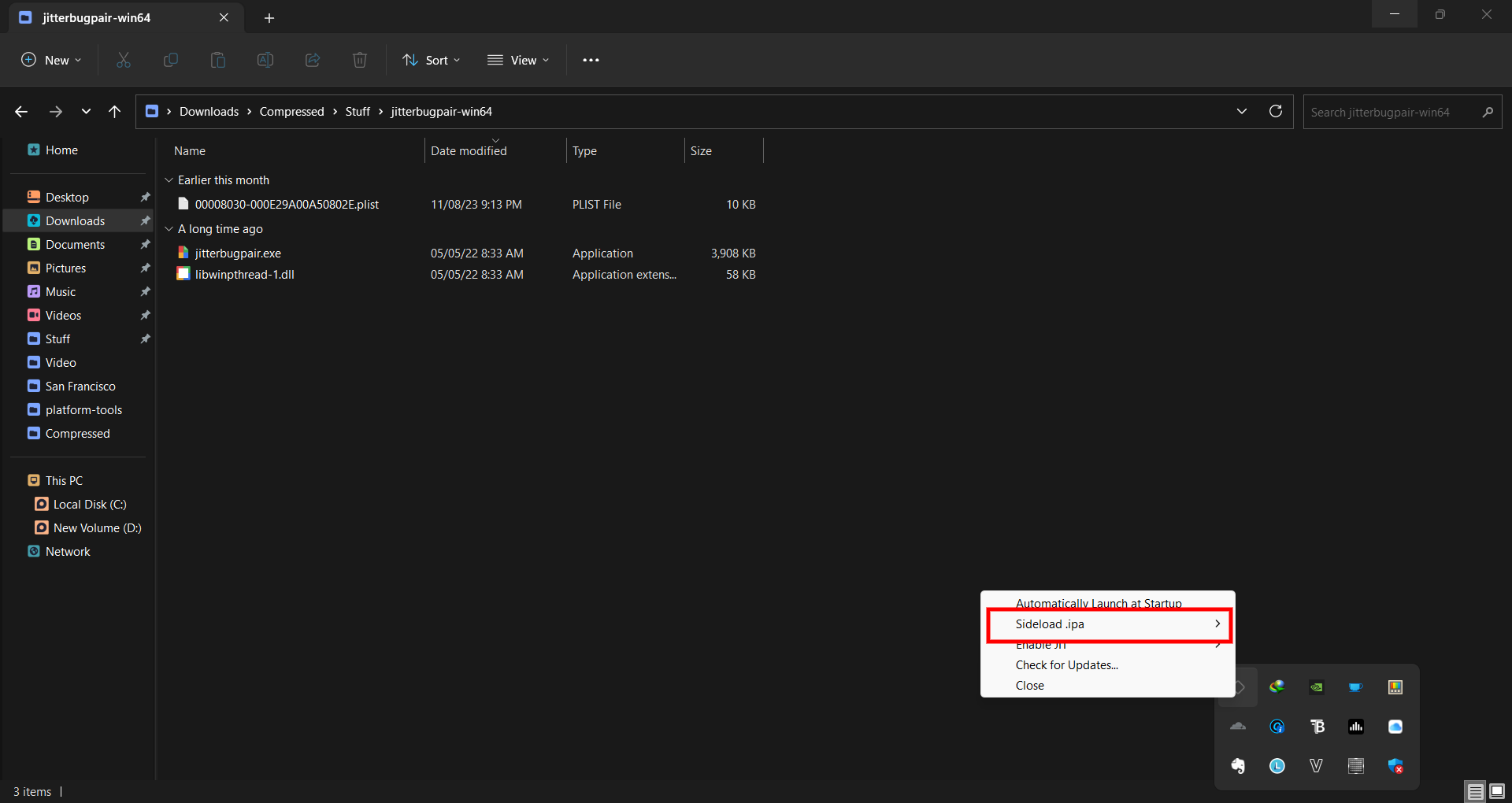Screen dimensions: 1512x803
Task: Go up one folder level
Action: (x=115, y=112)
